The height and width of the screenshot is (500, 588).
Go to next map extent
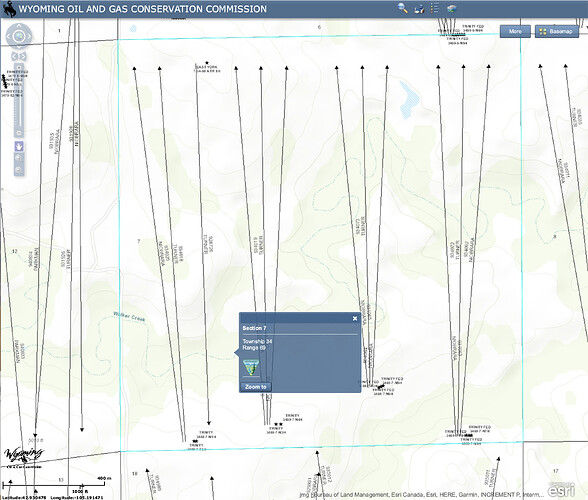pos(23,56)
